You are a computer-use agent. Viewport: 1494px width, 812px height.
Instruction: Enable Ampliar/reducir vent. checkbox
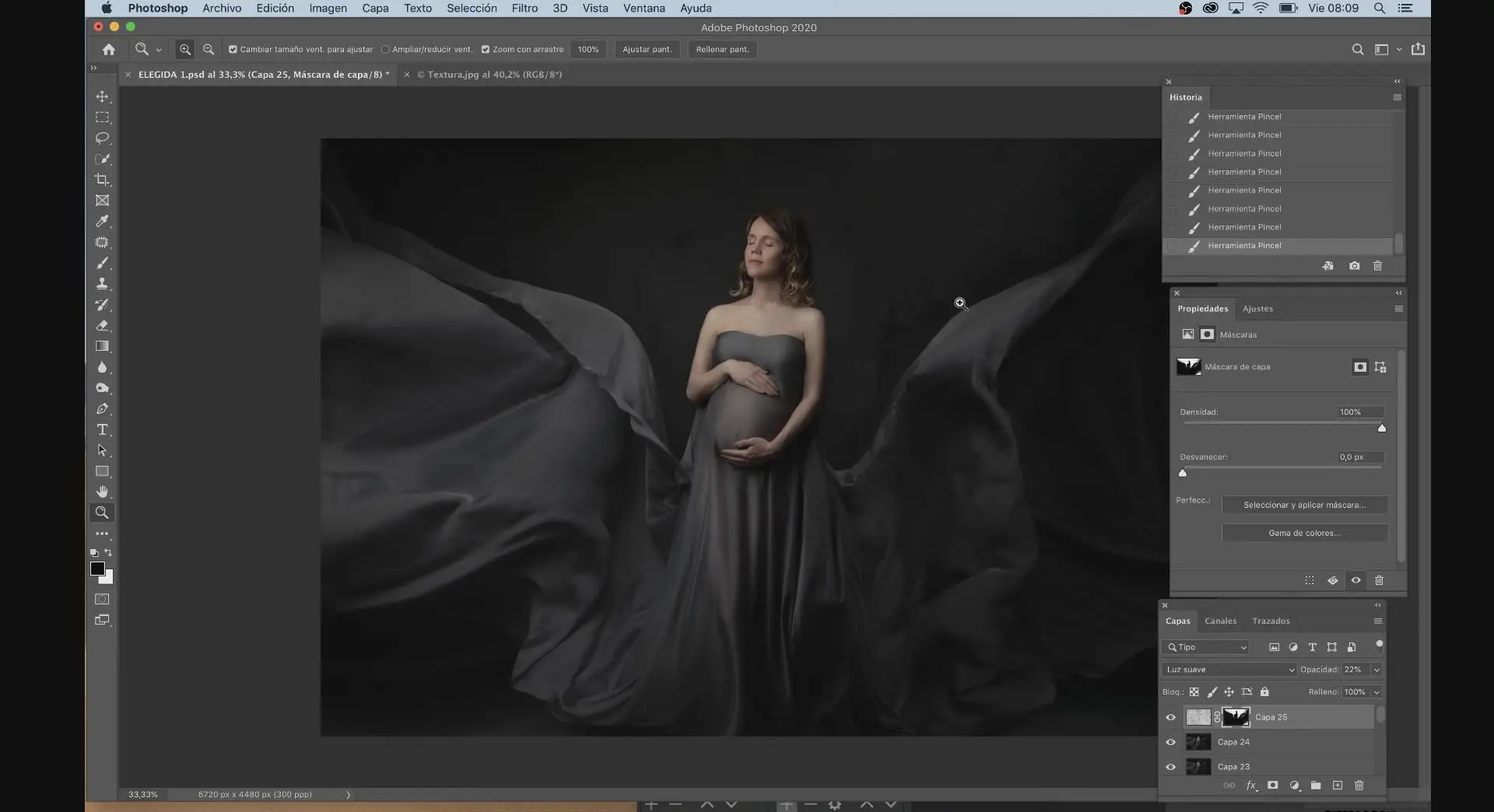385,49
